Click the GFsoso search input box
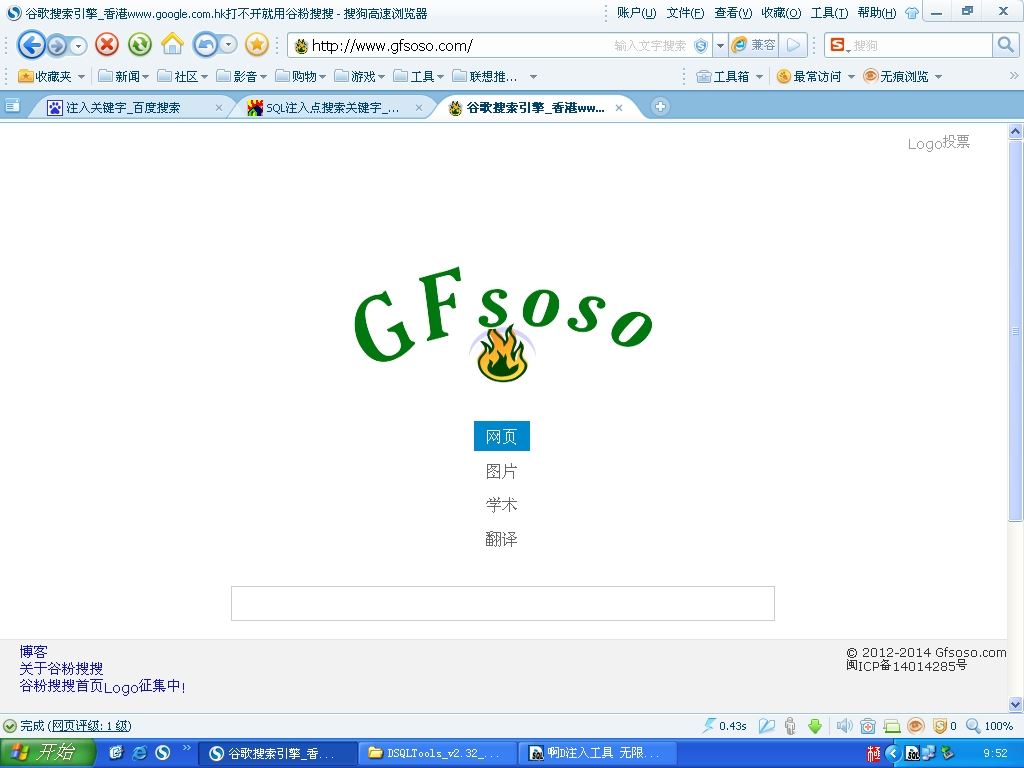 pos(503,603)
